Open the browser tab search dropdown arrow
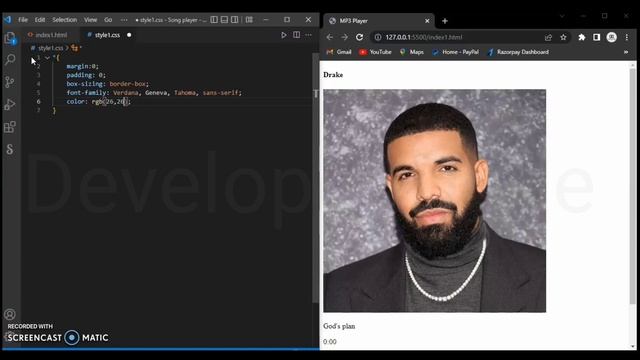Image resolution: width=640 pixels, height=360 pixels. 562,16
